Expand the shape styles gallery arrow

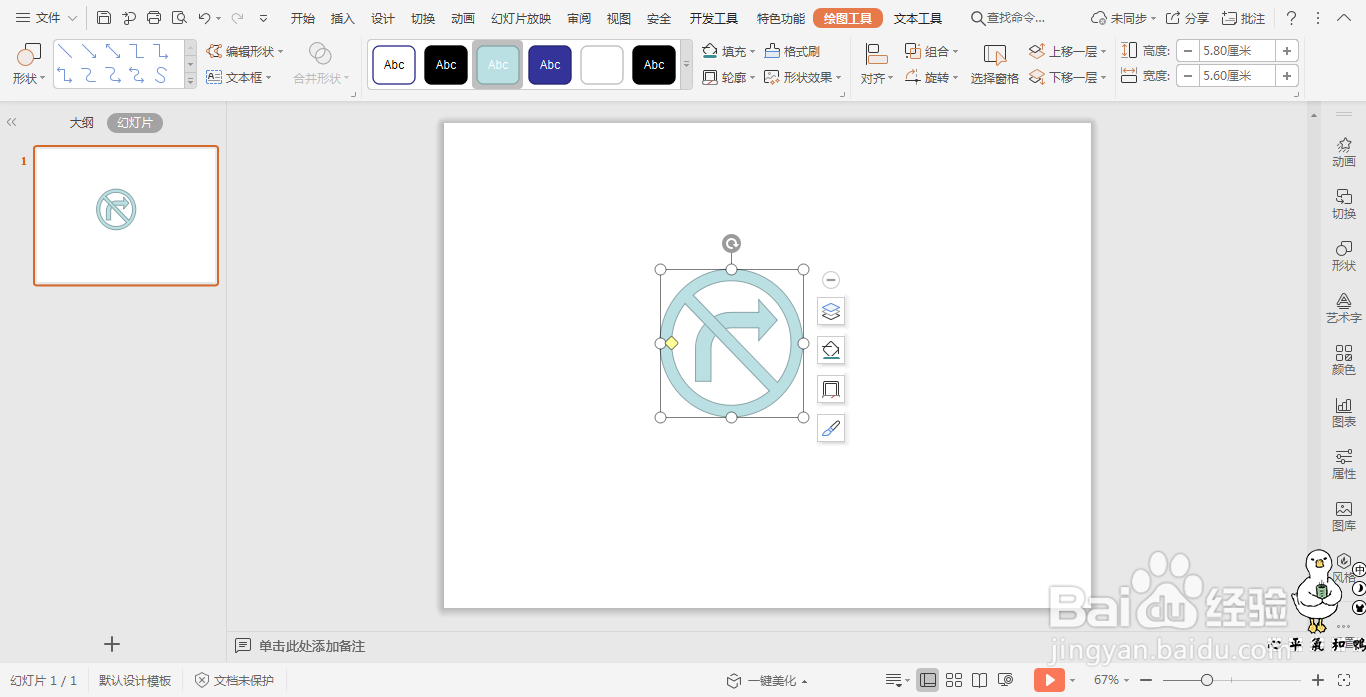coord(686,65)
